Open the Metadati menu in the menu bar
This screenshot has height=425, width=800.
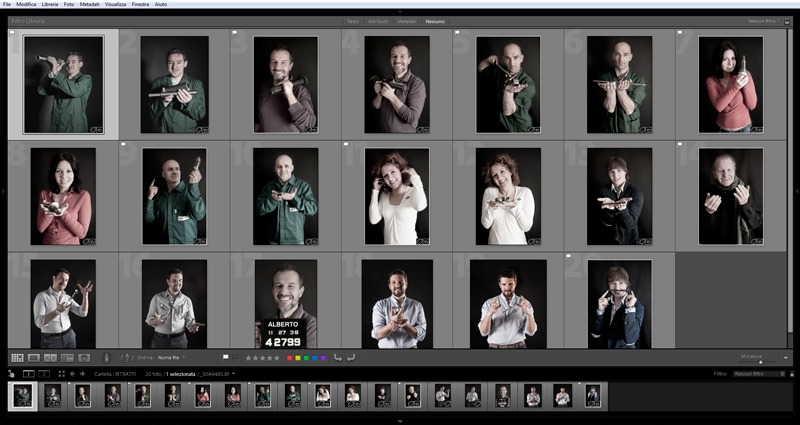89,4
